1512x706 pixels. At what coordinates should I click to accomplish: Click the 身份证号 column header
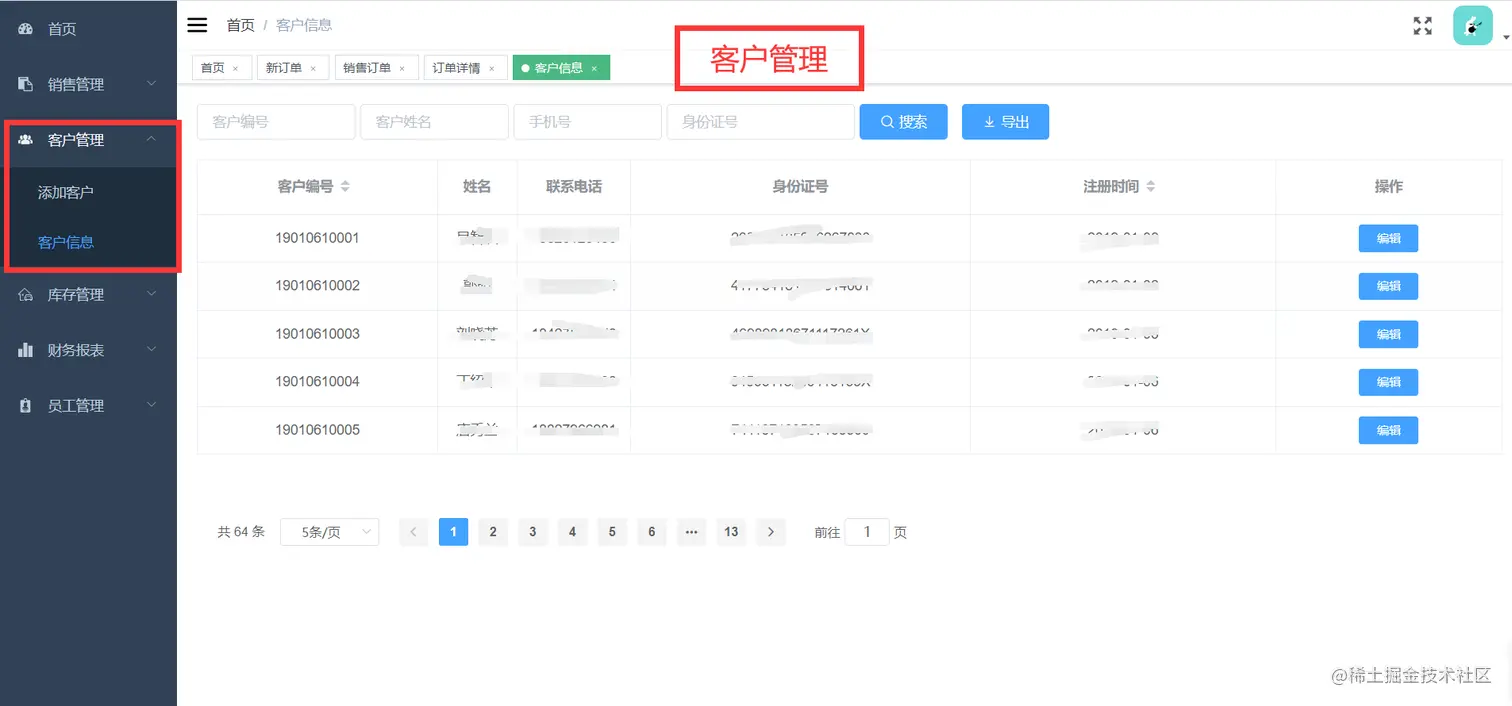pyautogui.click(x=800, y=186)
